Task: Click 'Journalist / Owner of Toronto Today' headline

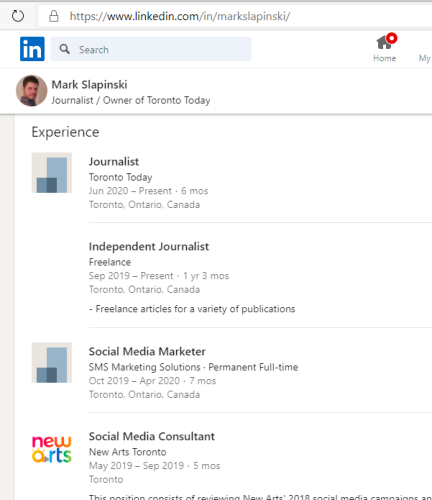Action: tap(131, 100)
